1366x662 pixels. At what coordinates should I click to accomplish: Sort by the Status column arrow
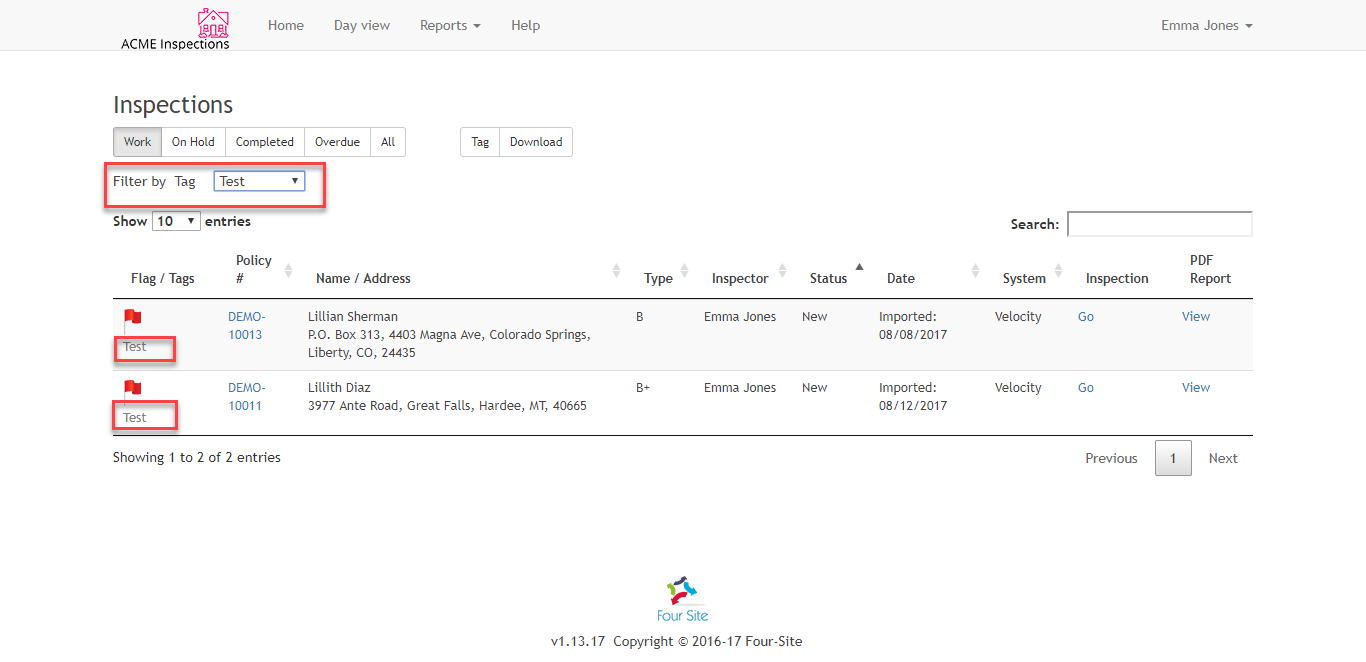click(x=859, y=267)
